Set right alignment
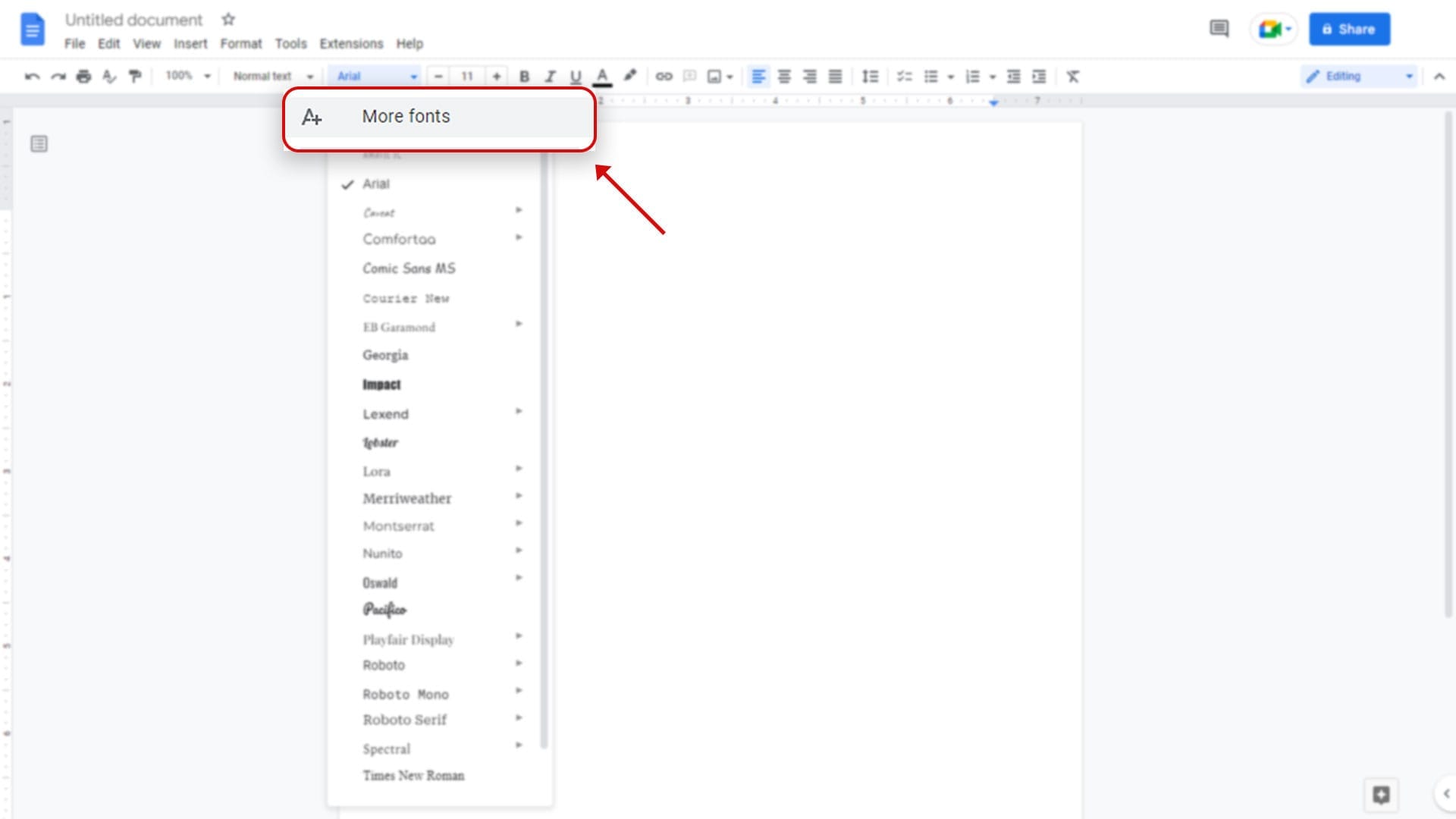The width and height of the screenshot is (1456, 819). point(810,76)
